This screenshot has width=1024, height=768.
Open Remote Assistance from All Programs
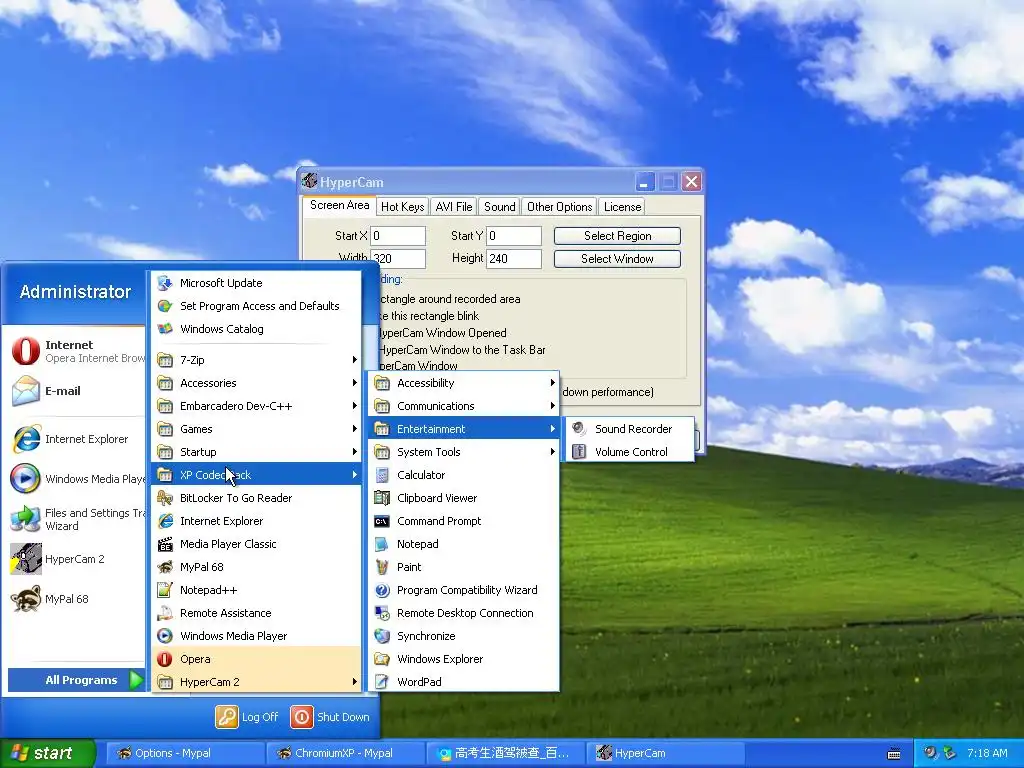coord(257,613)
